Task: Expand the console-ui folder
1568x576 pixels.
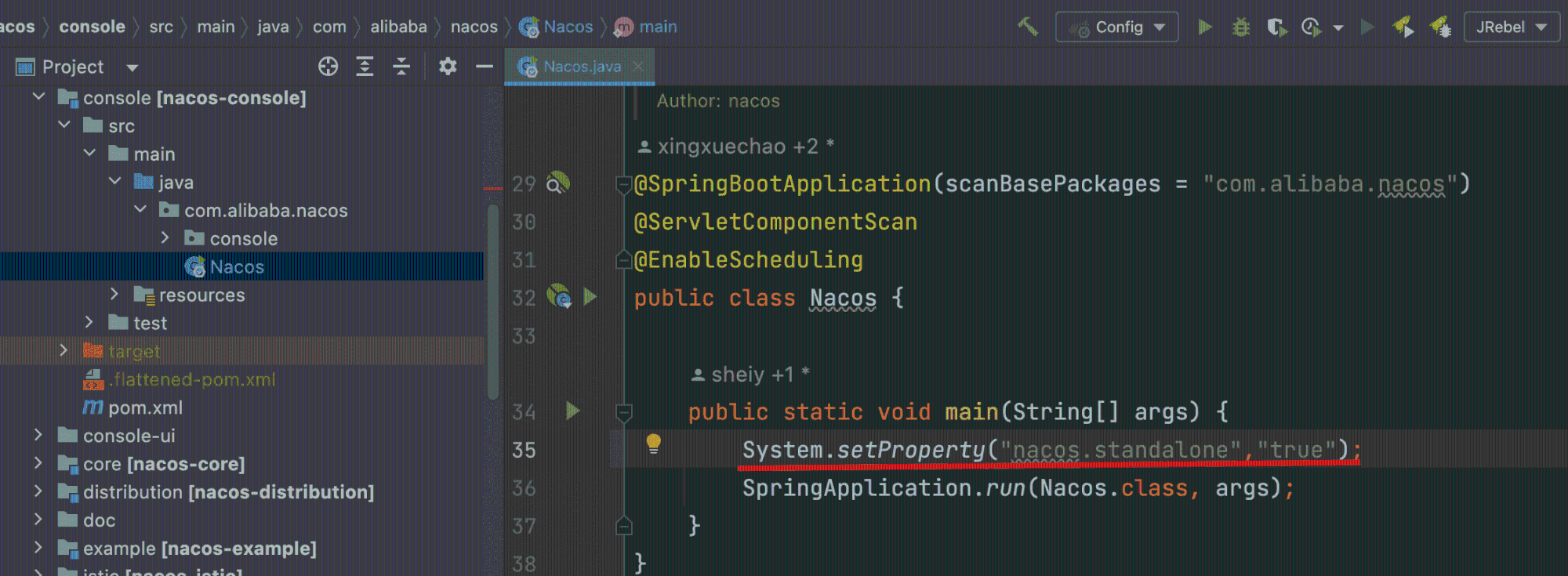Action: [38, 435]
